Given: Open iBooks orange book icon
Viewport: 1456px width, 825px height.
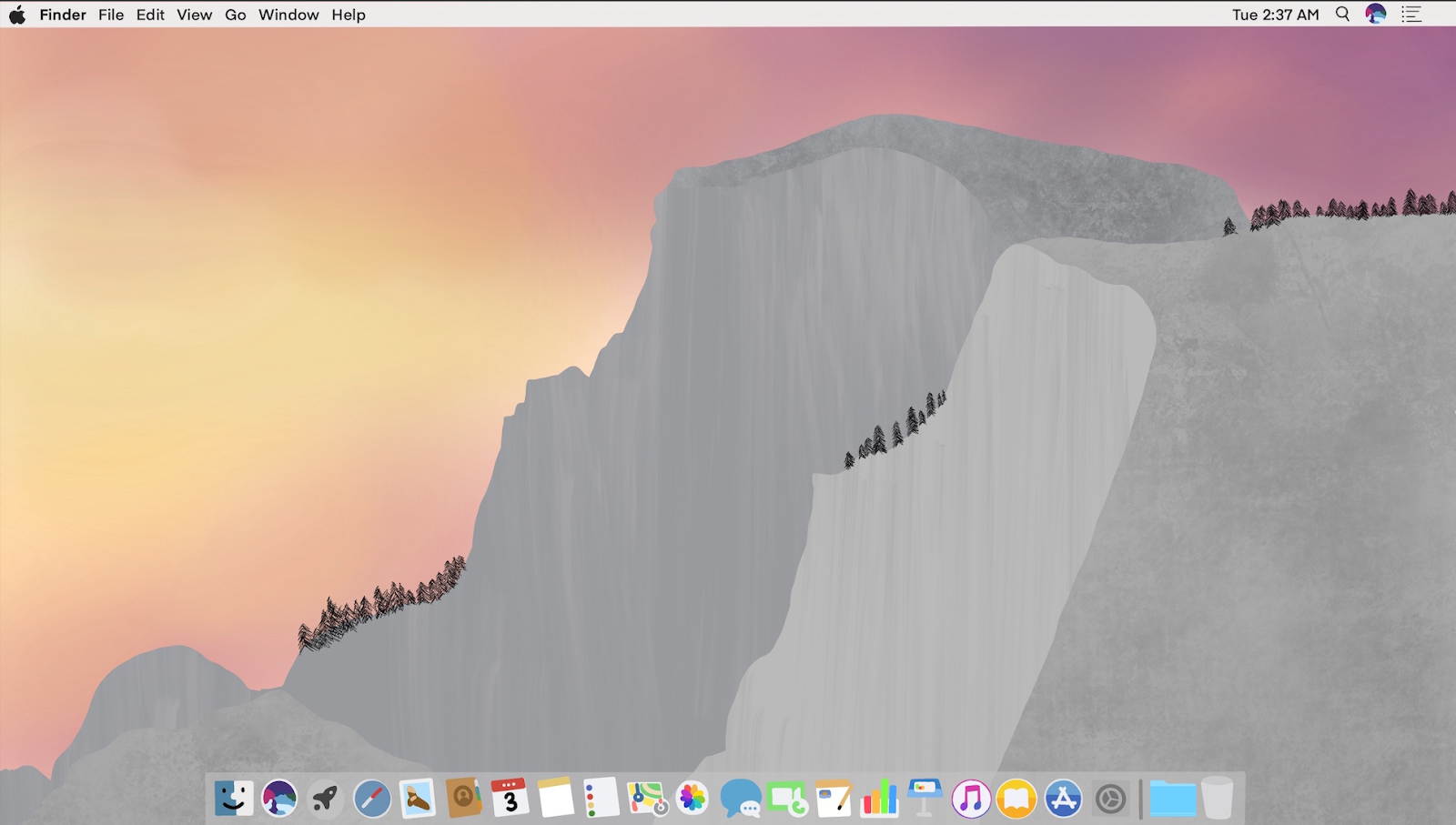Looking at the screenshot, I should tap(1016, 799).
